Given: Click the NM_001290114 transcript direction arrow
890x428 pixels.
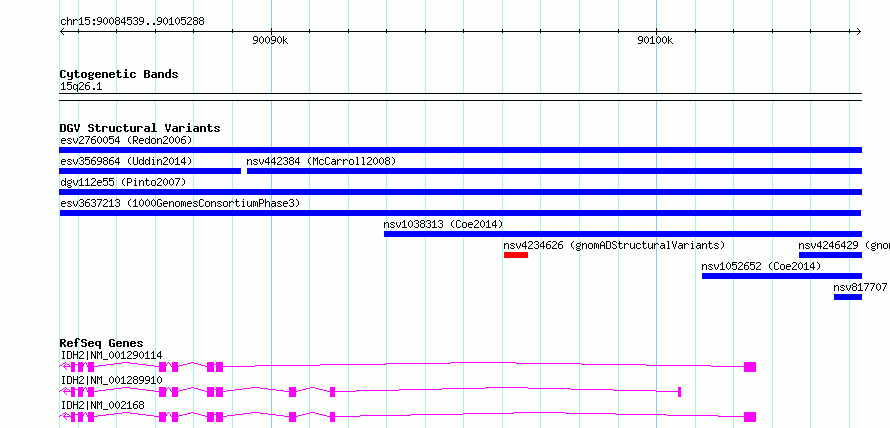Looking at the screenshot, I should pos(64,367).
